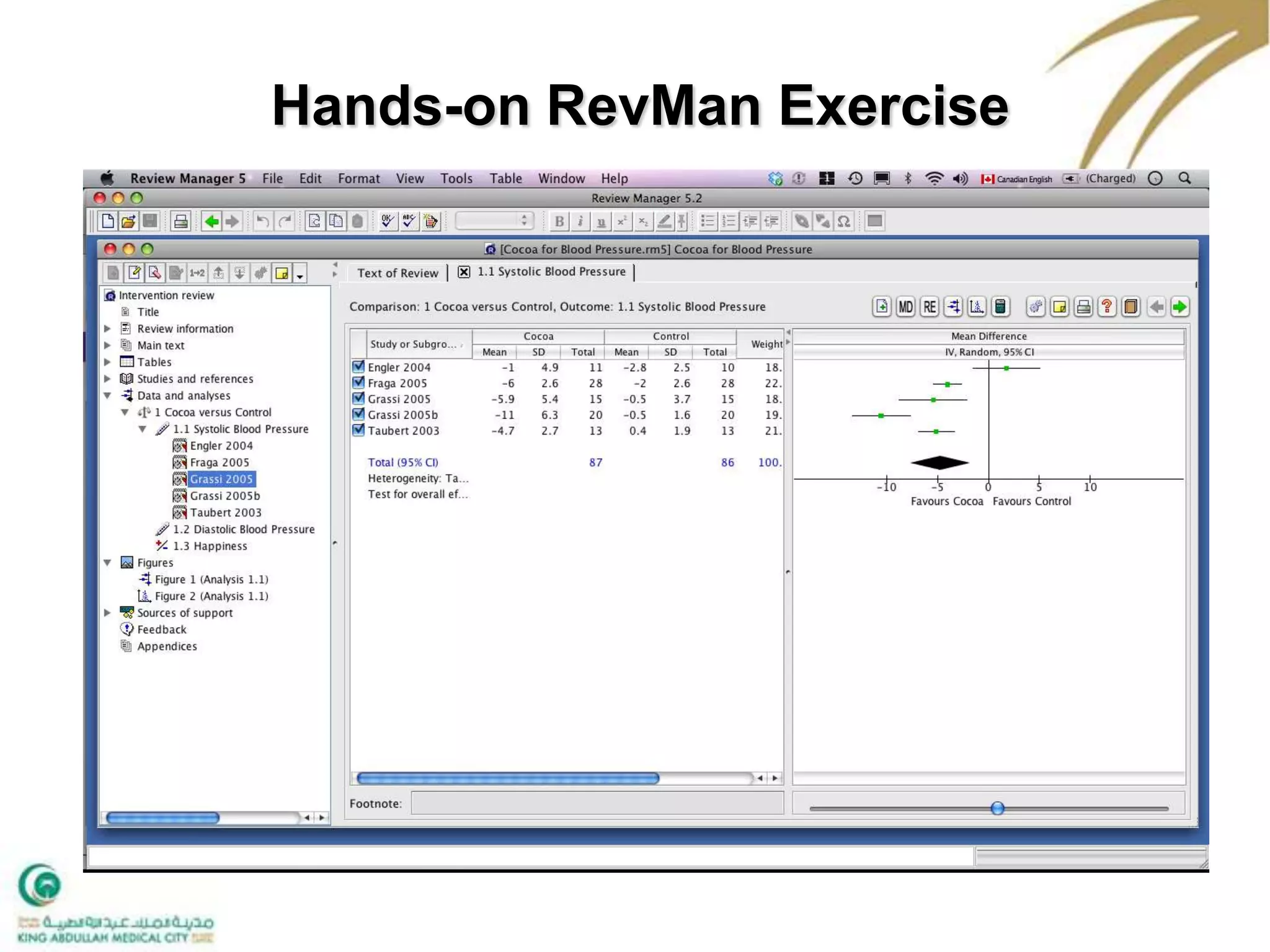Viewport: 1270px width, 952px height.
Task: Uncheck the Fraga 2005 study checkbox
Action: pyautogui.click(x=358, y=382)
